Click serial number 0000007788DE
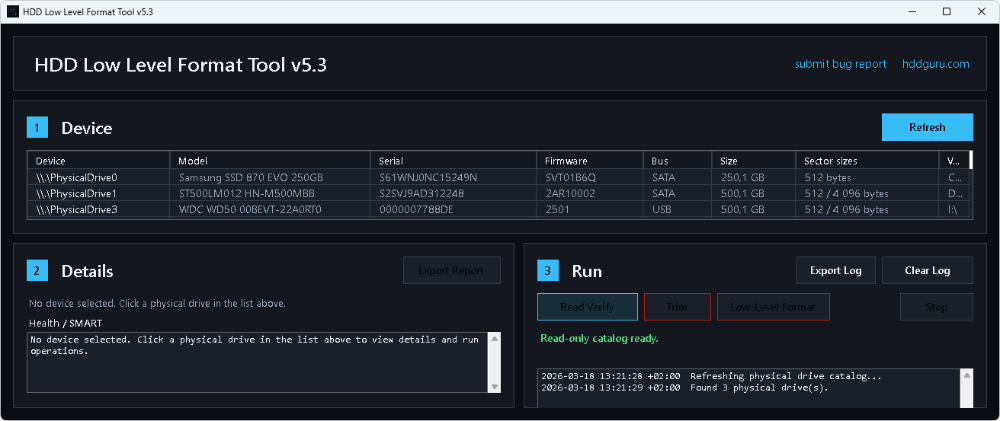This screenshot has height=421, width=1000. click(x=416, y=209)
